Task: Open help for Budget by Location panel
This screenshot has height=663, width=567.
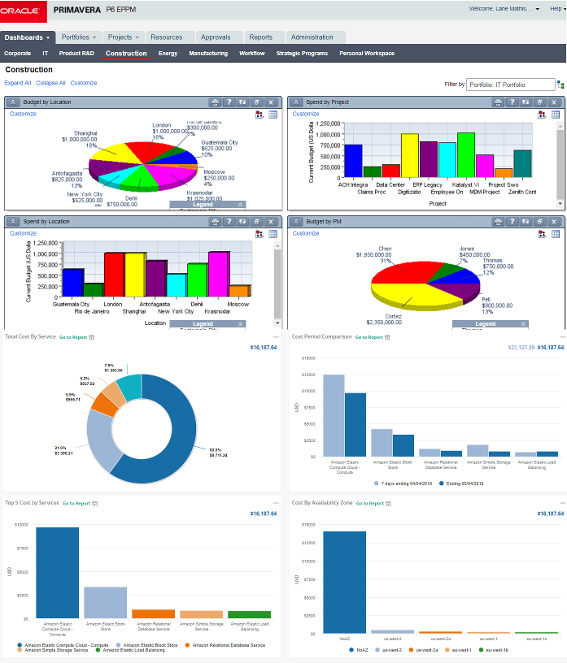Action: tap(229, 102)
